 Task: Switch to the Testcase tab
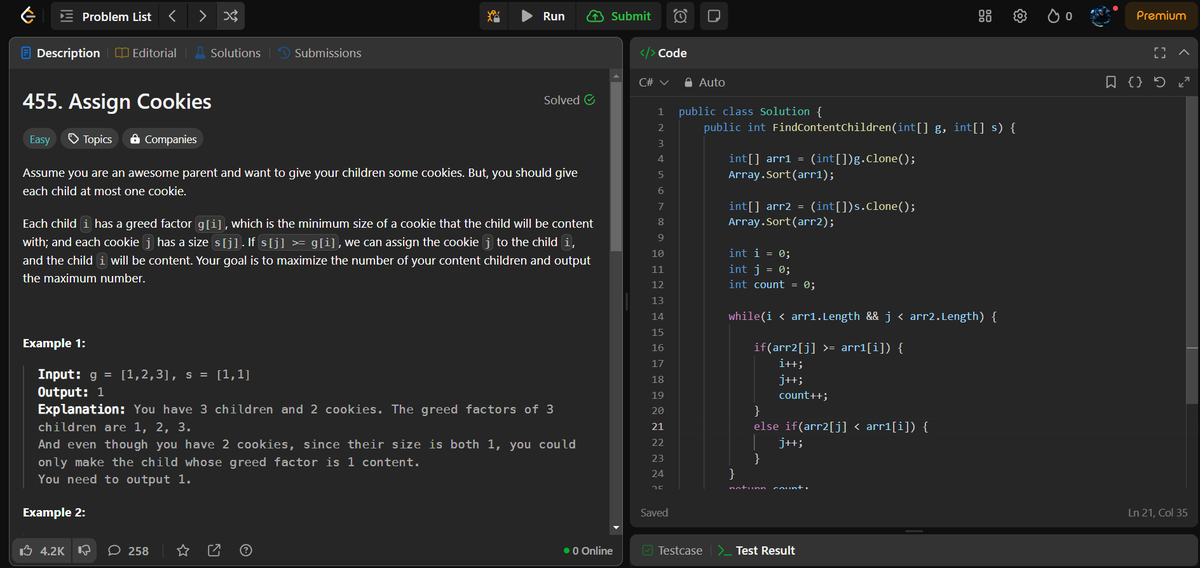(x=673, y=550)
